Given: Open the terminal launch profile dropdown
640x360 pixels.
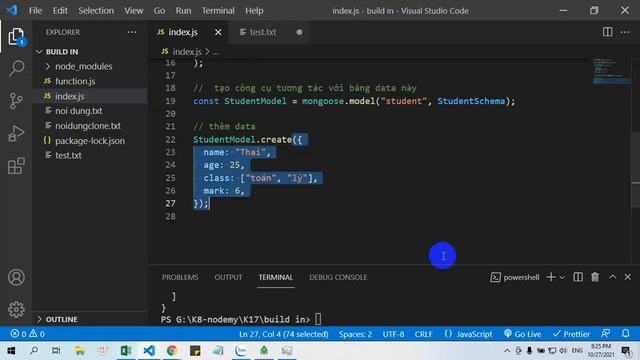Looking at the screenshot, I should click(562, 278).
